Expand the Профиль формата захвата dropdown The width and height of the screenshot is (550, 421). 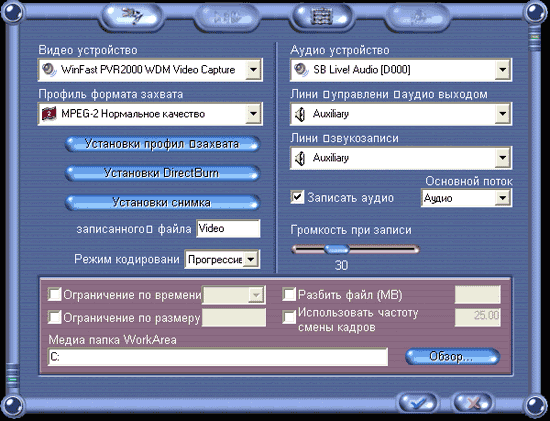click(x=253, y=114)
